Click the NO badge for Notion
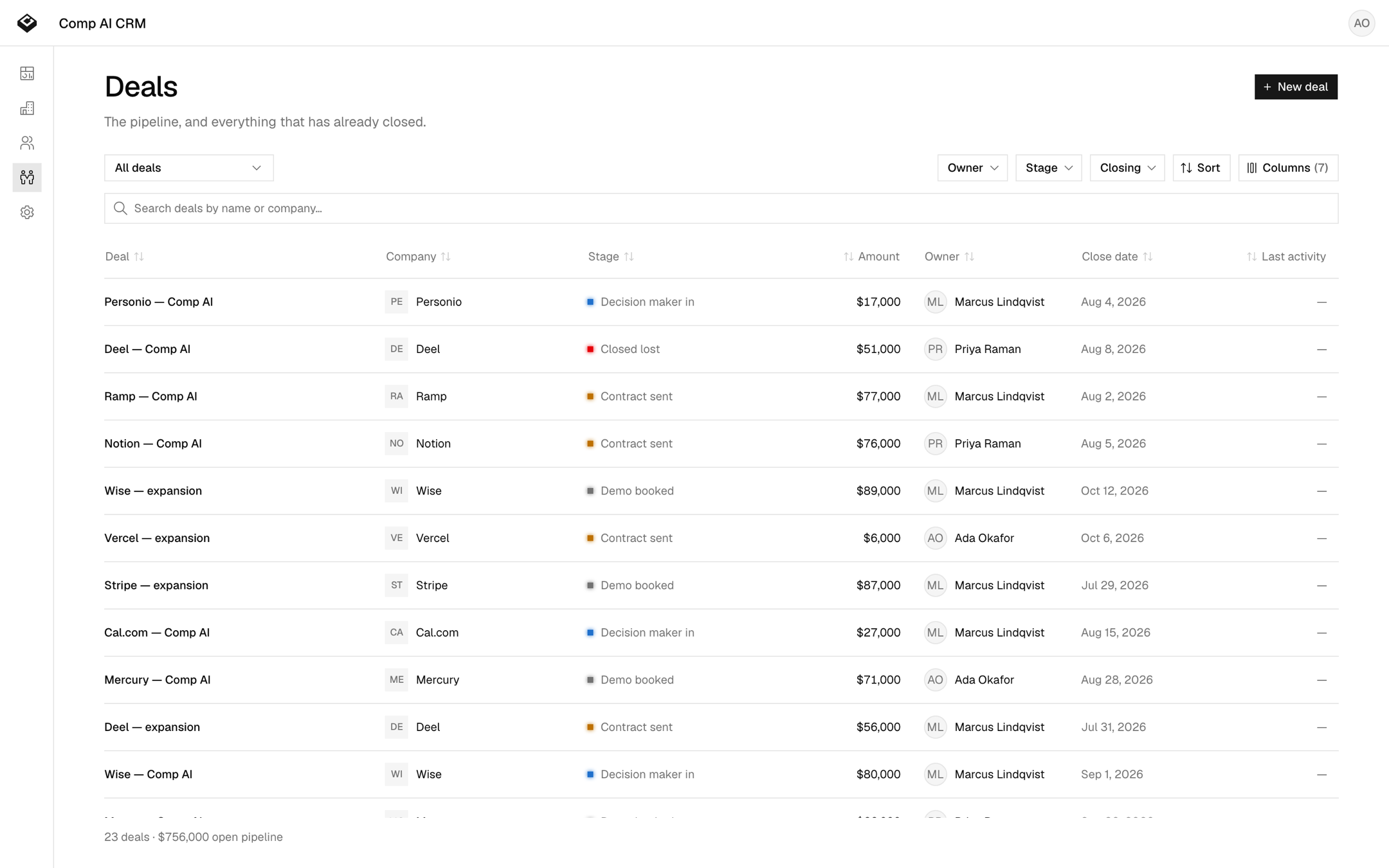 tap(396, 444)
